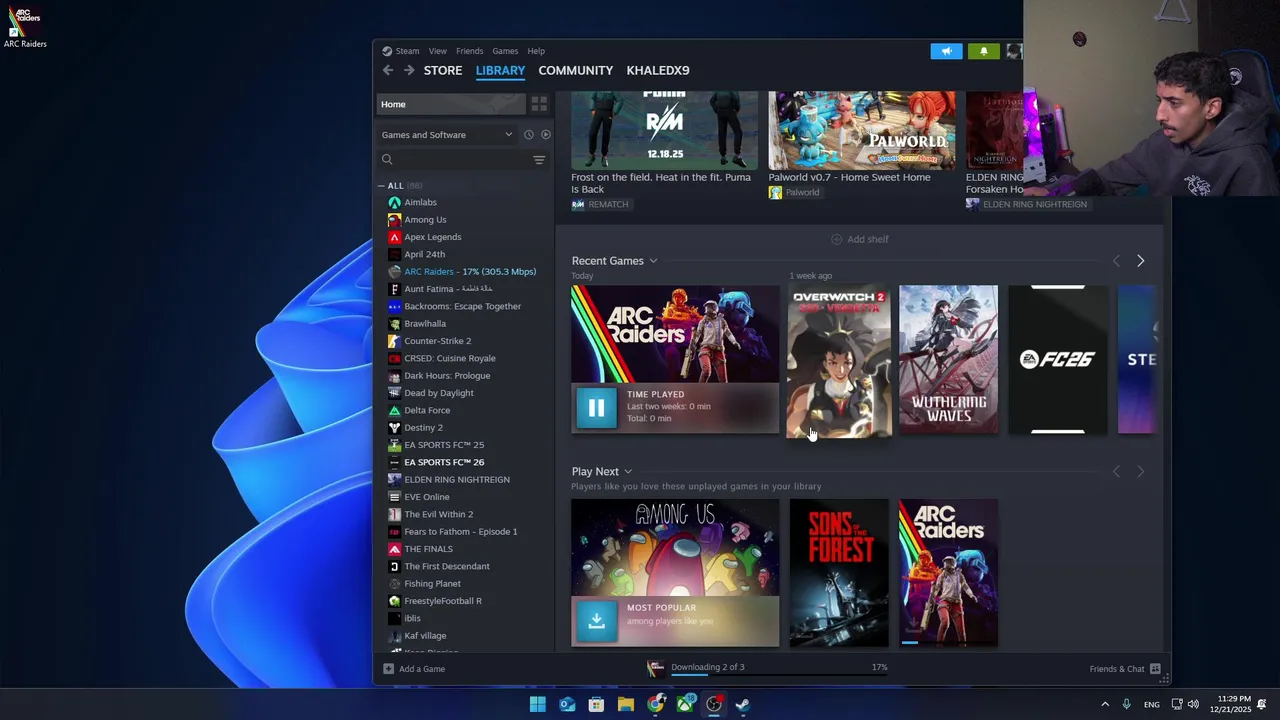The width and height of the screenshot is (1280, 720).
Task: Open Overwatch 2 recent game tile
Action: [839, 361]
